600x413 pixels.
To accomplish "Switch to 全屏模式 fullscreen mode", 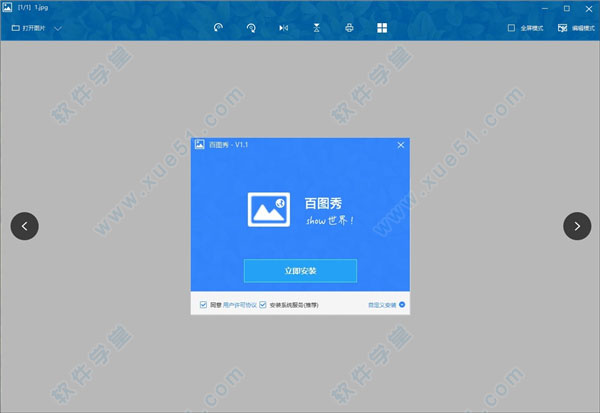I will pos(525,28).
